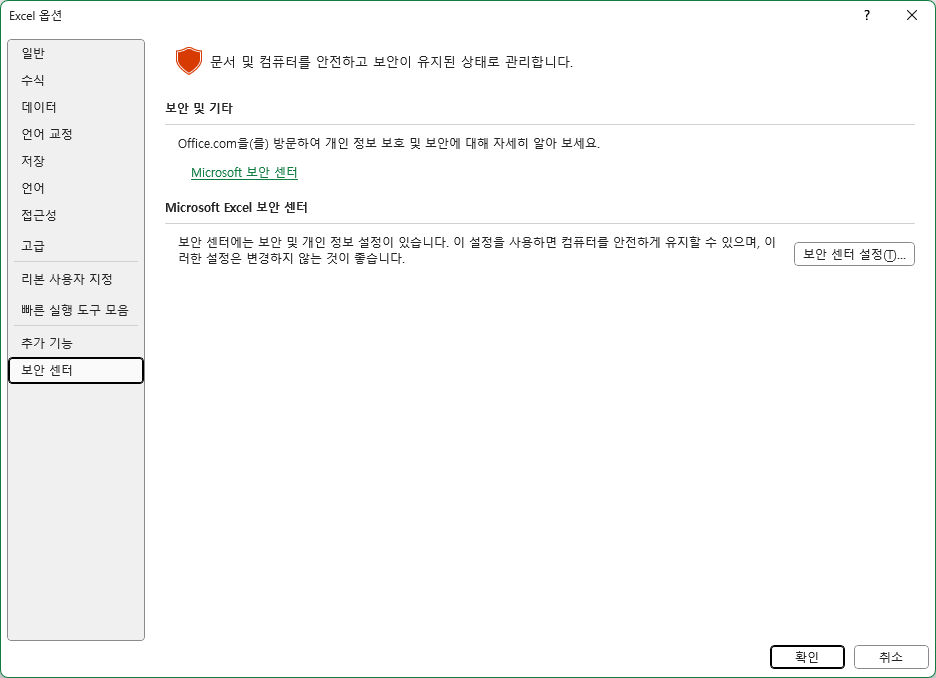
Task: Confirm with the 확인 button
Action: [x=807, y=657]
